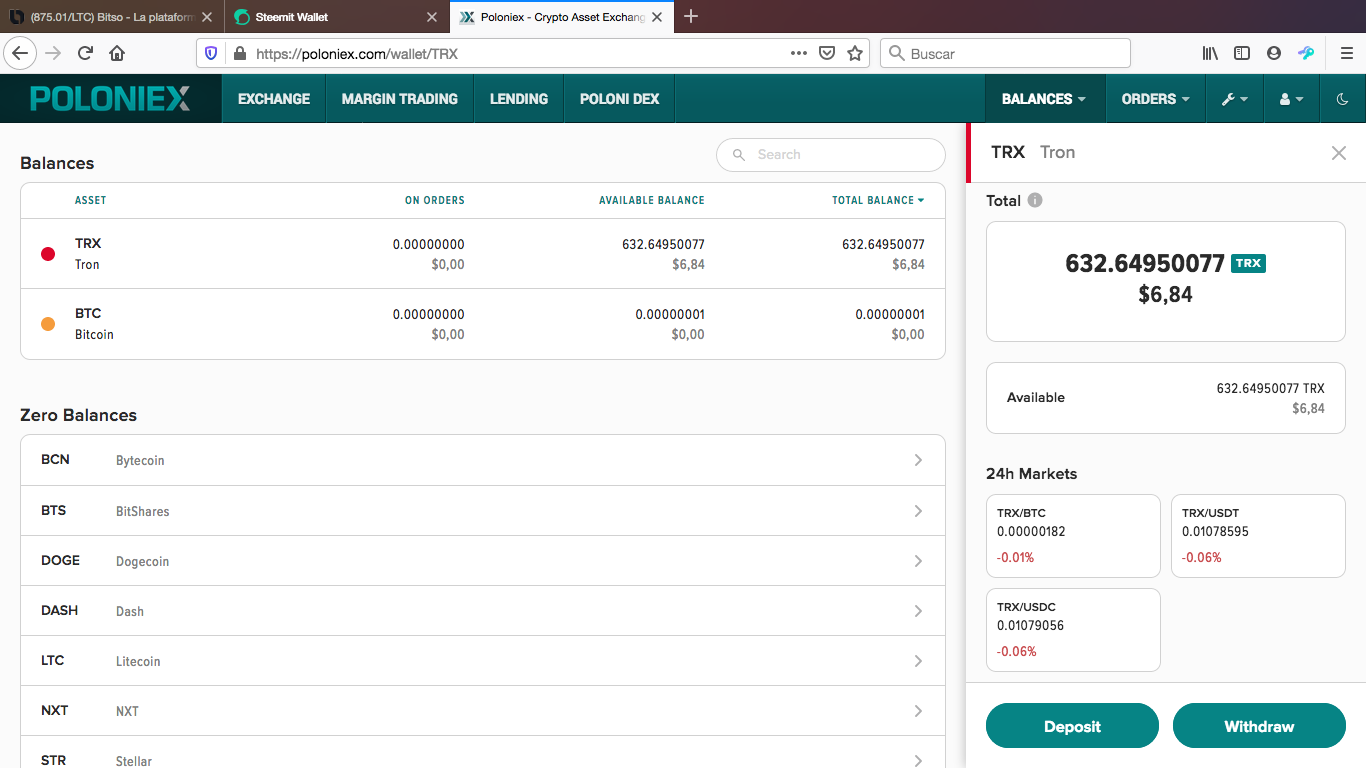The width and height of the screenshot is (1366, 768).
Task: Reload the Poloniex page
Action: point(85,53)
